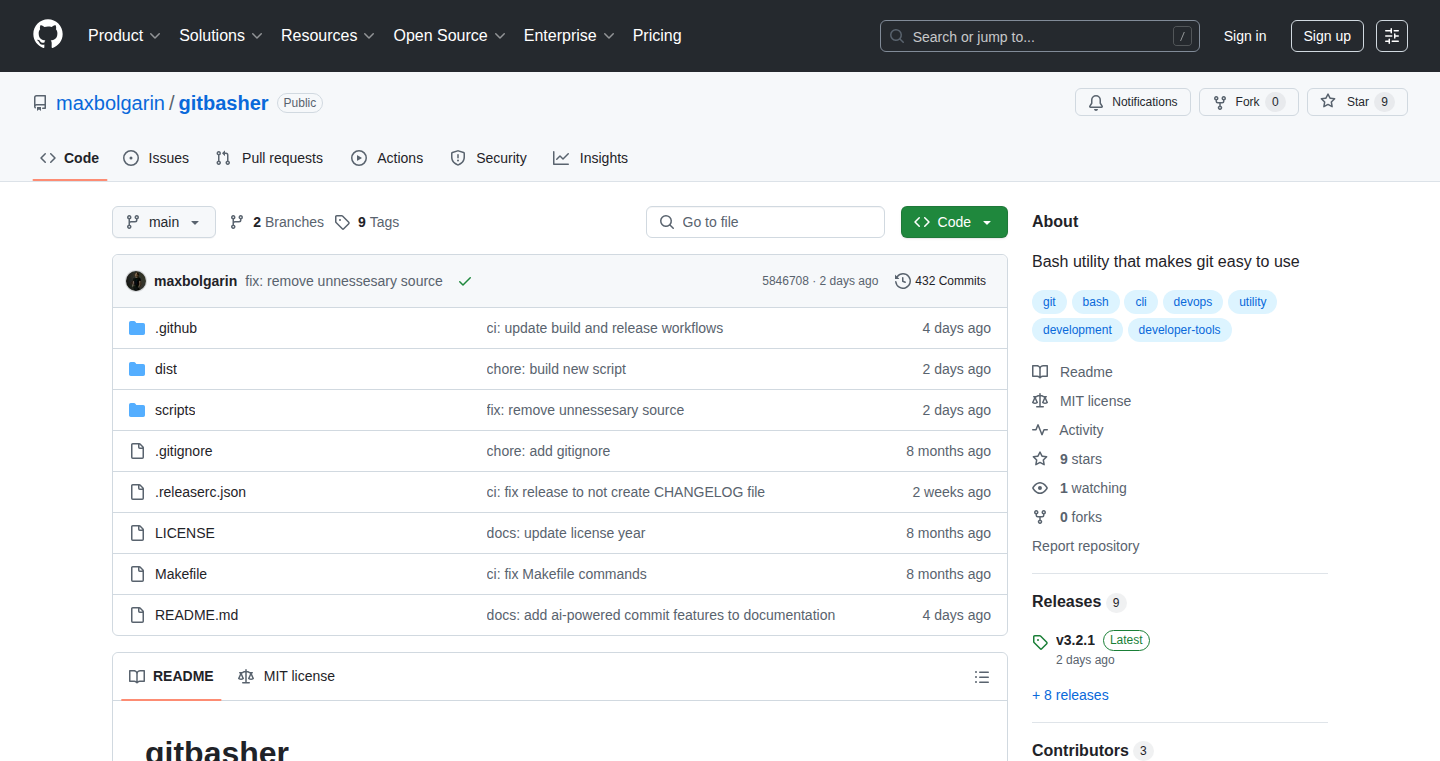Open the scripts folder
The image size is (1440, 761).
[175, 410]
